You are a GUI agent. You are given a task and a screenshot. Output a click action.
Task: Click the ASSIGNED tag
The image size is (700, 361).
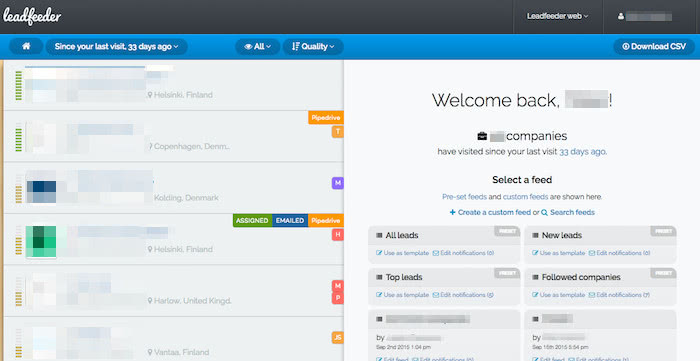point(252,220)
